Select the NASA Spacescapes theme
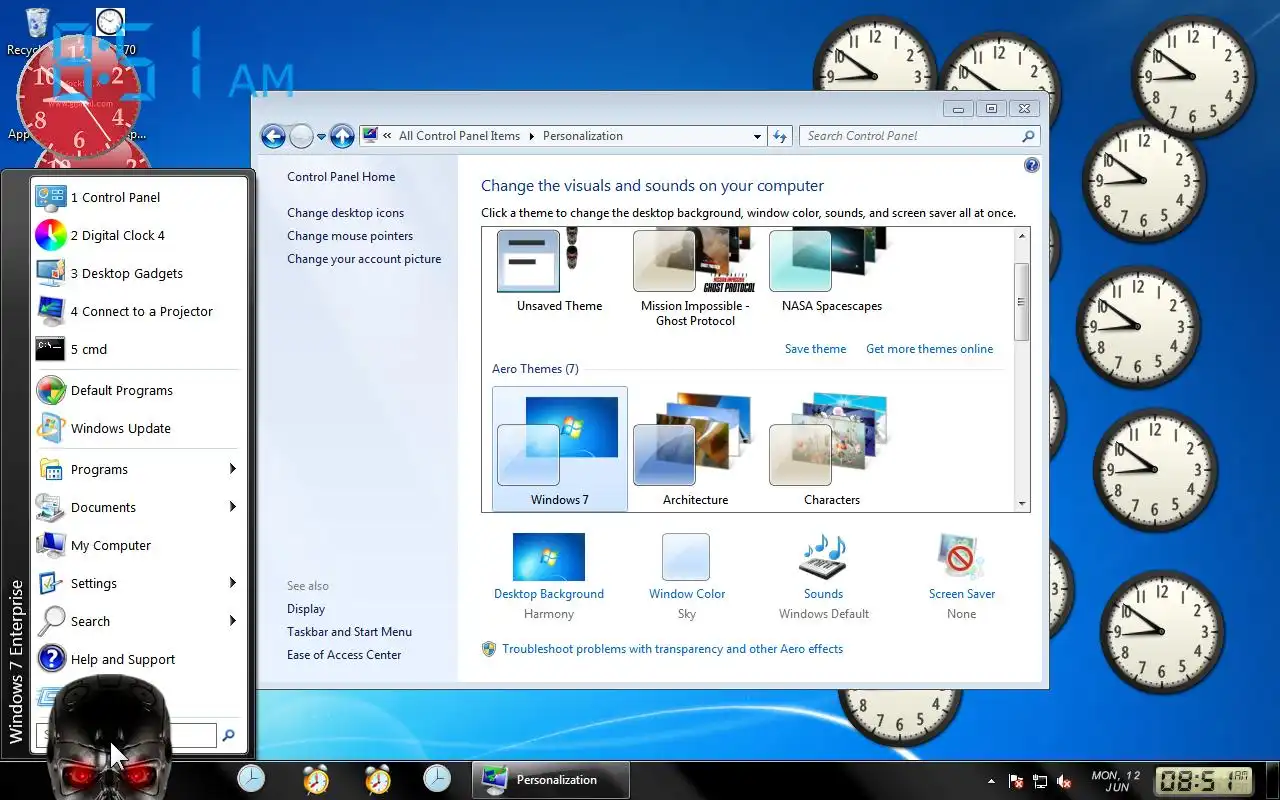 pos(832,270)
